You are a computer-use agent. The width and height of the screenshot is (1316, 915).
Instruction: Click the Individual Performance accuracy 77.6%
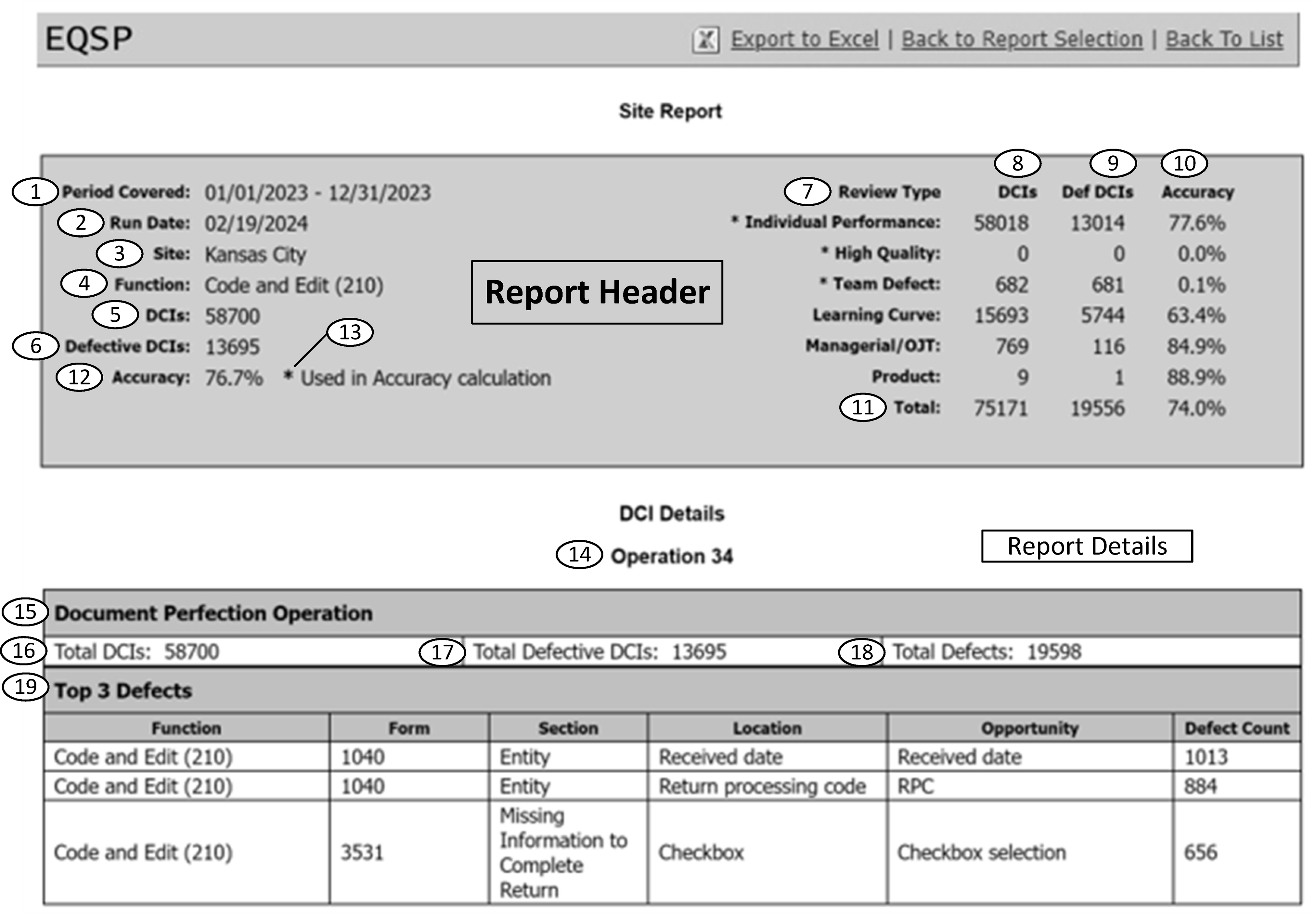(x=1197, y=223)
